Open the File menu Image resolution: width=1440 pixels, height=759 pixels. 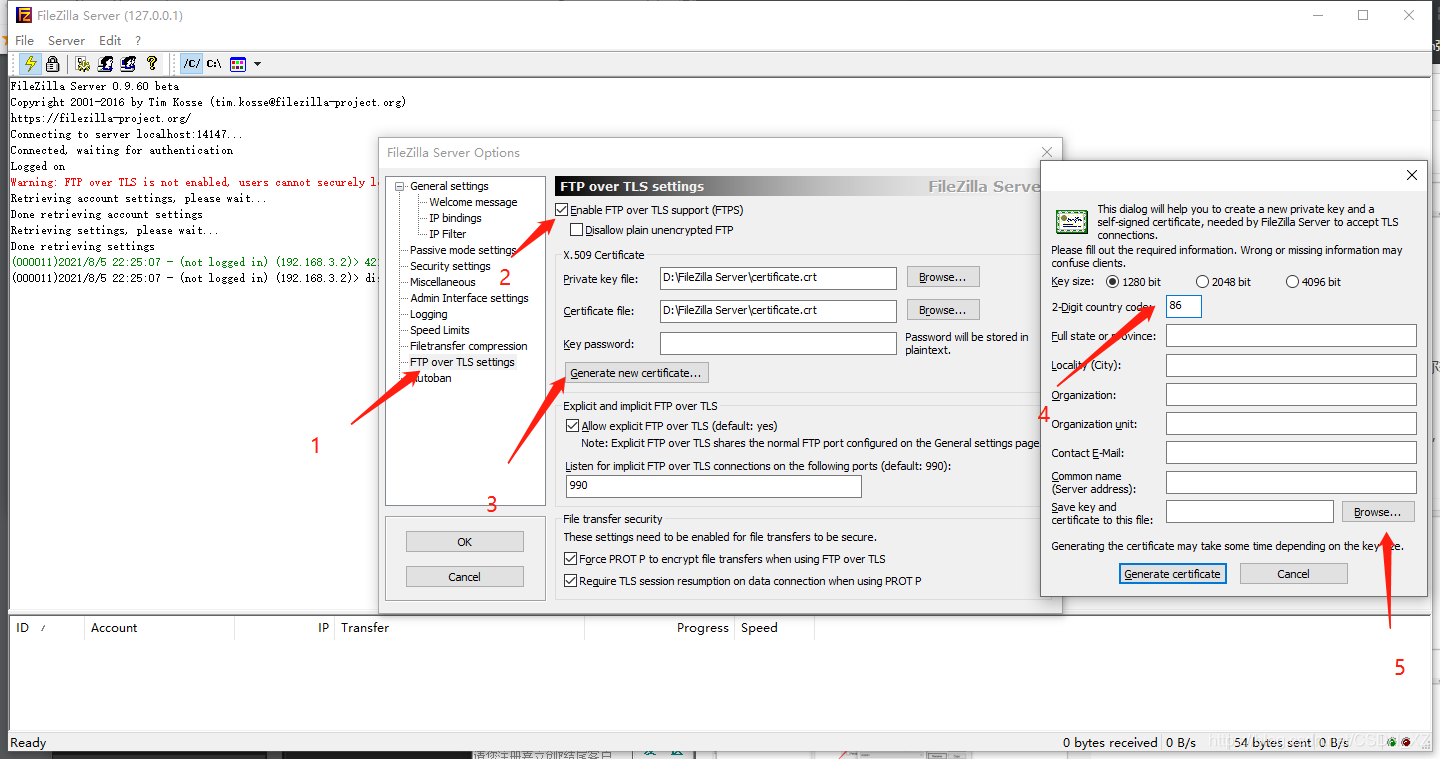pyautogui.click(x=24, y=40)
